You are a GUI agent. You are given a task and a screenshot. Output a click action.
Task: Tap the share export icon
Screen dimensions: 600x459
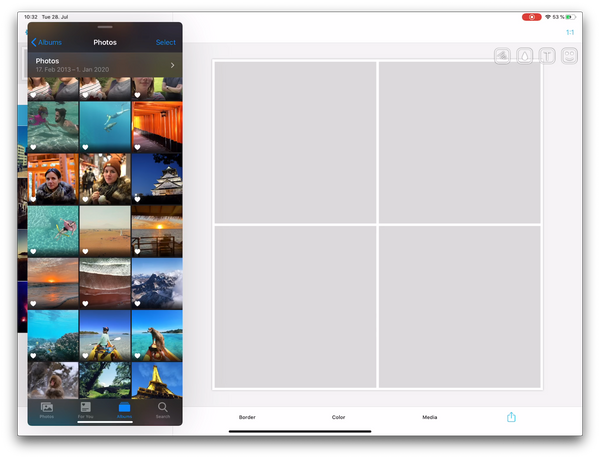pyautogui.click(x=511, y=417)
